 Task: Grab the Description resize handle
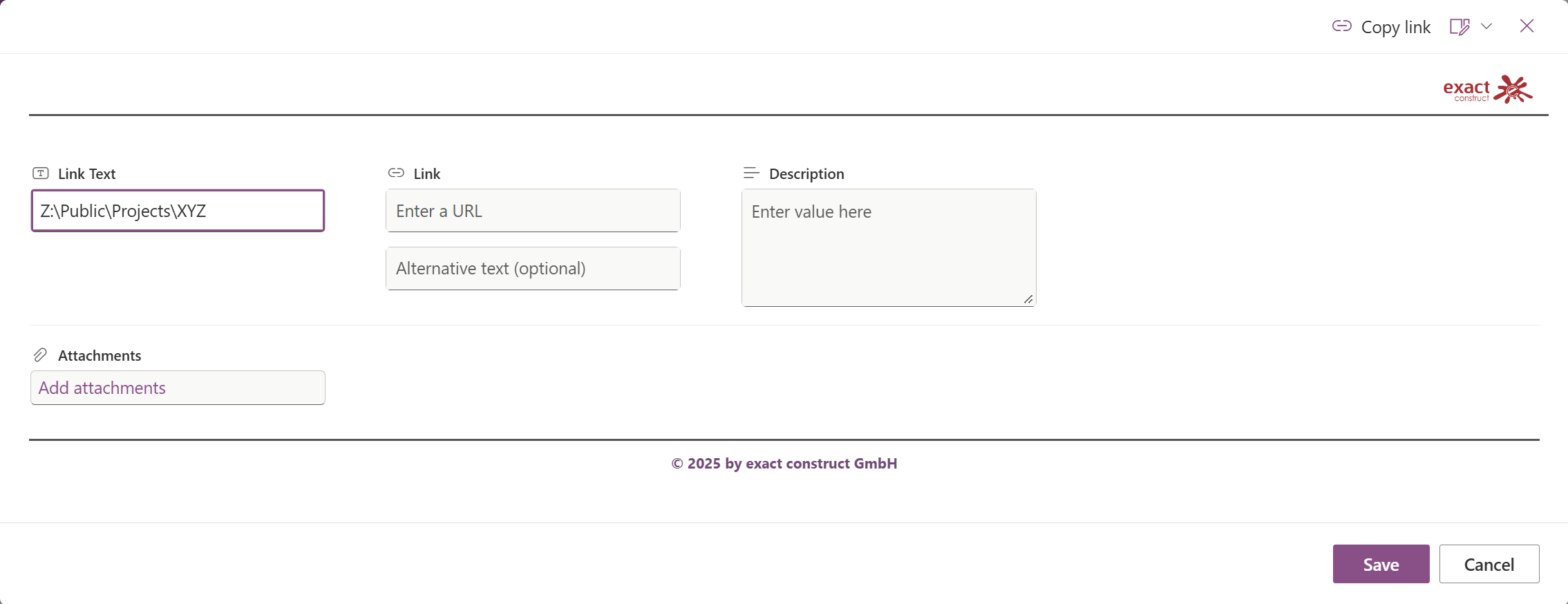(x=1028, y=299)
